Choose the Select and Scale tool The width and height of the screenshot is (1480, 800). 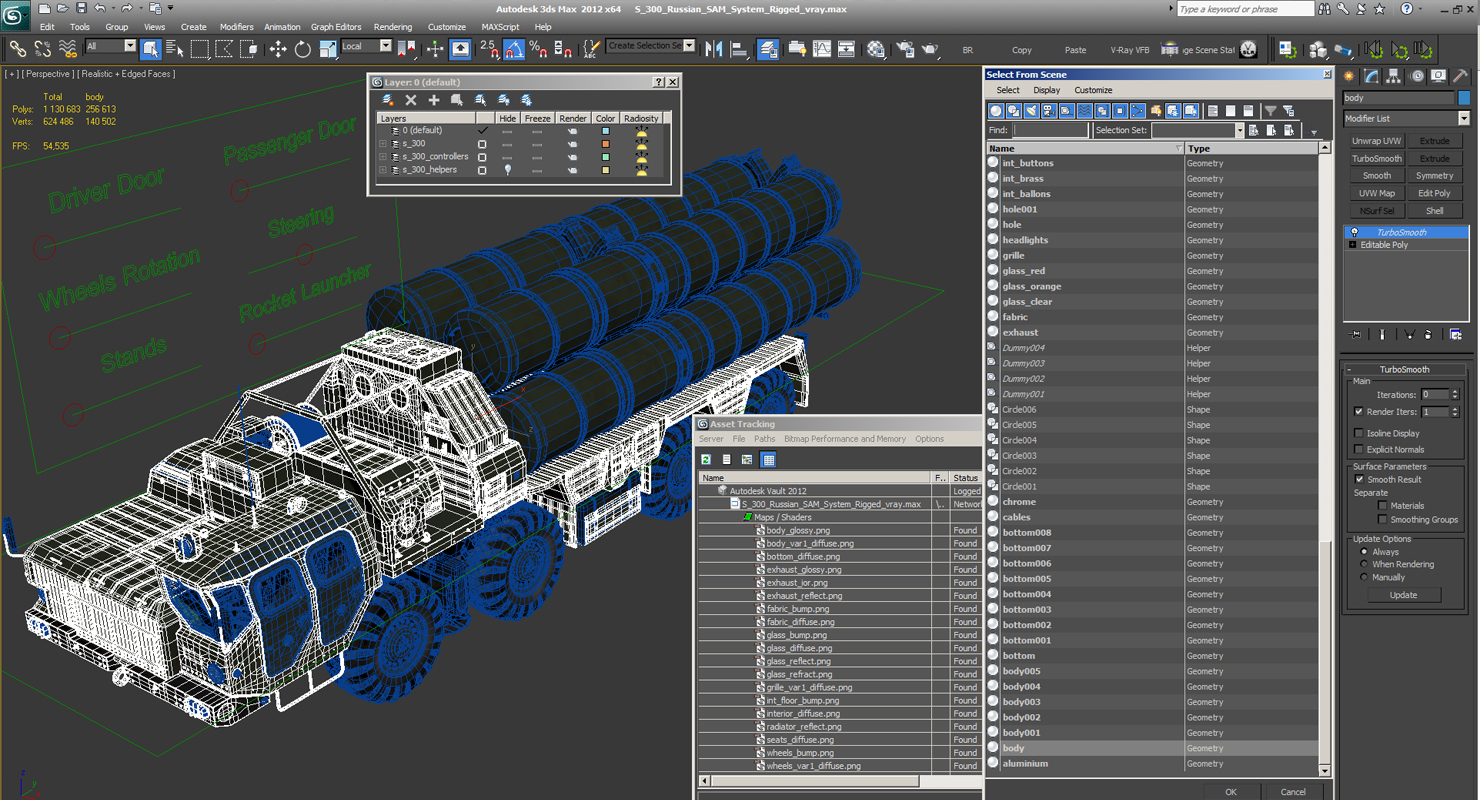point(327,48)
